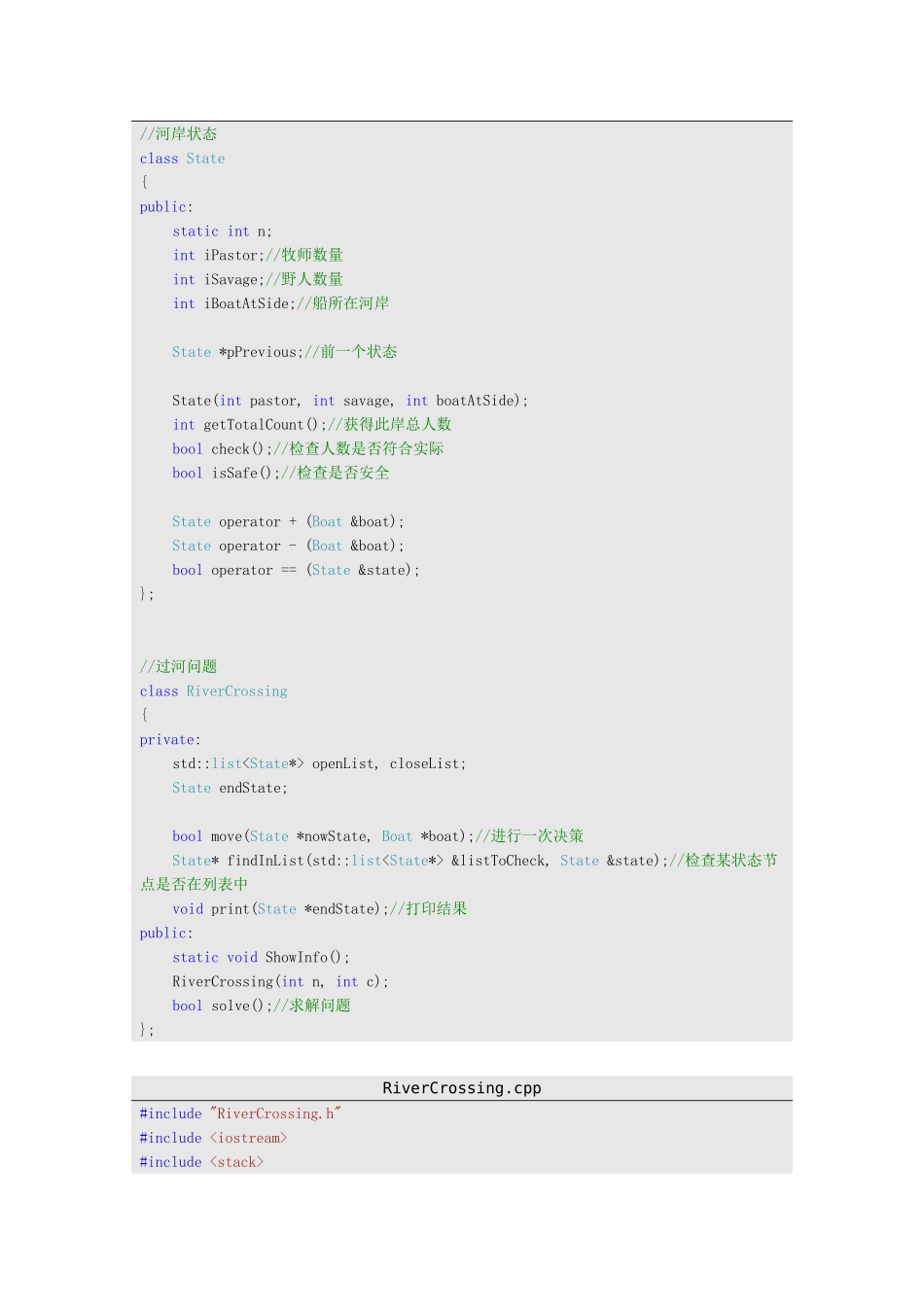924x1307 pixels.
Task: Click the first "public:" line under class State
Action: point(166,207)
